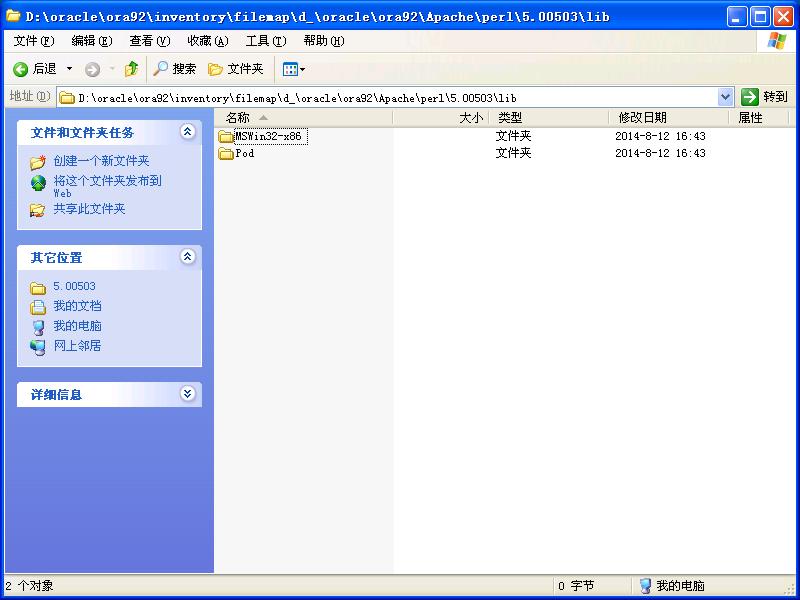Expand the address bar dropdown arrow
The height and width of the screenshot is (600, 800).
tap(726, 97)
